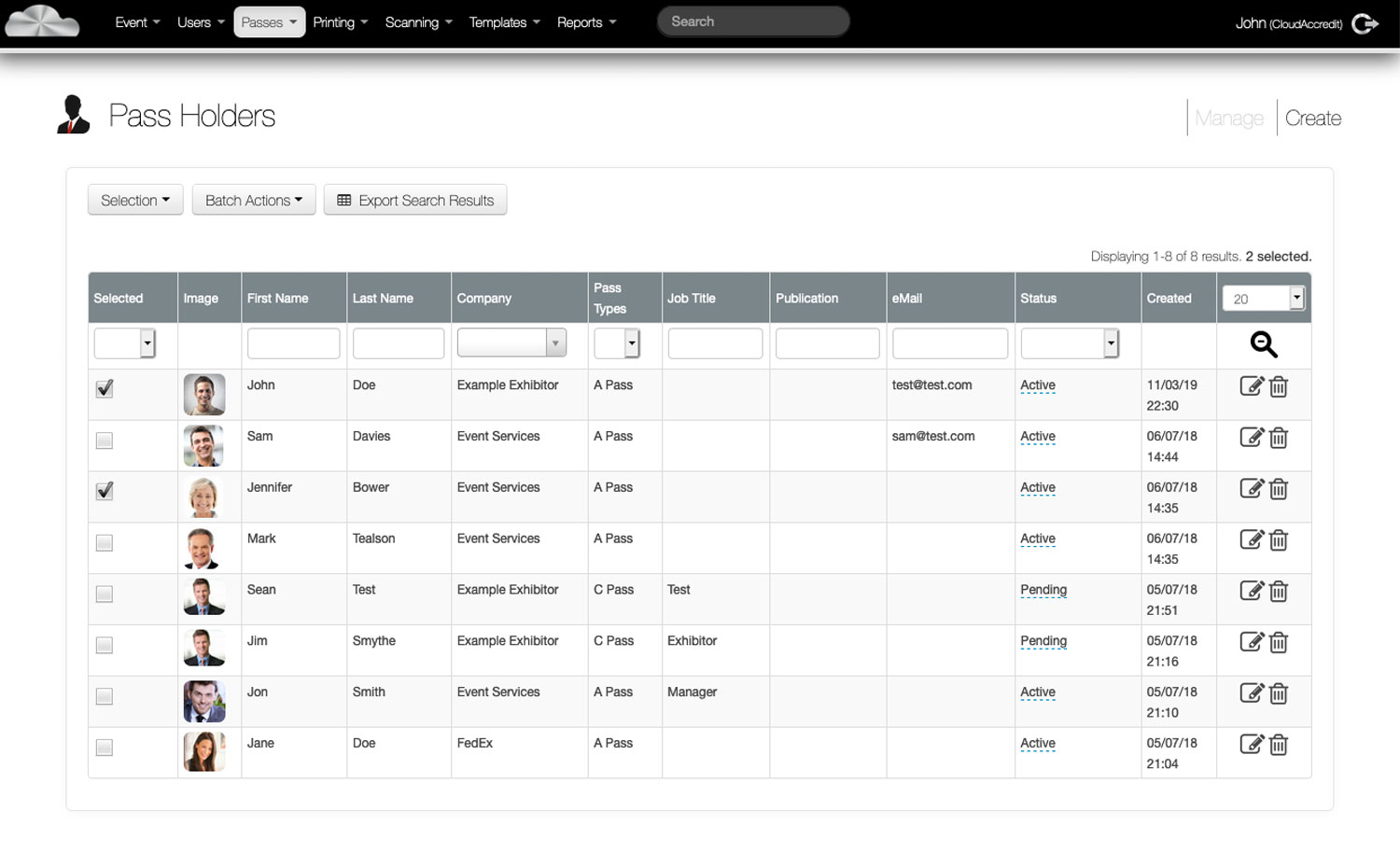Open the Batch Actions dropdown
This screenshot has width=1400, height=853.
254,200
